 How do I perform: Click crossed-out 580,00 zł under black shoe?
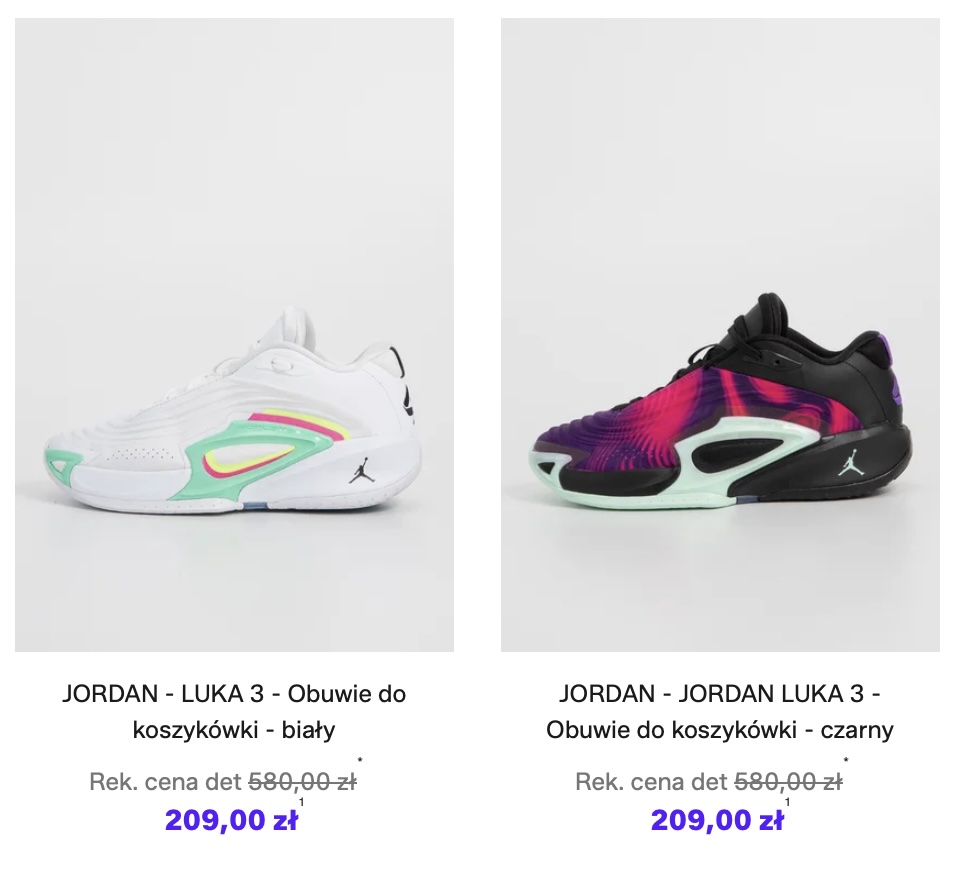pos(789,781)
